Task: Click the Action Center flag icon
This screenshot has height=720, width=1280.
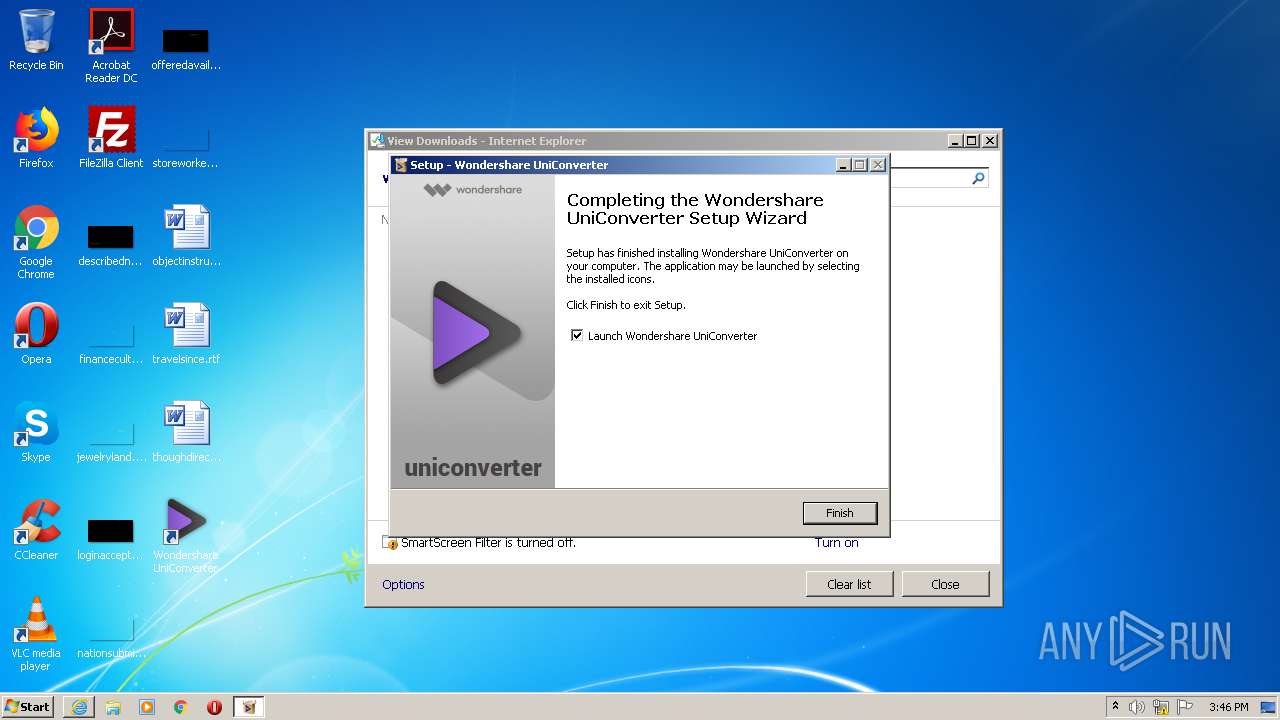Action: tap(1184, 707)
